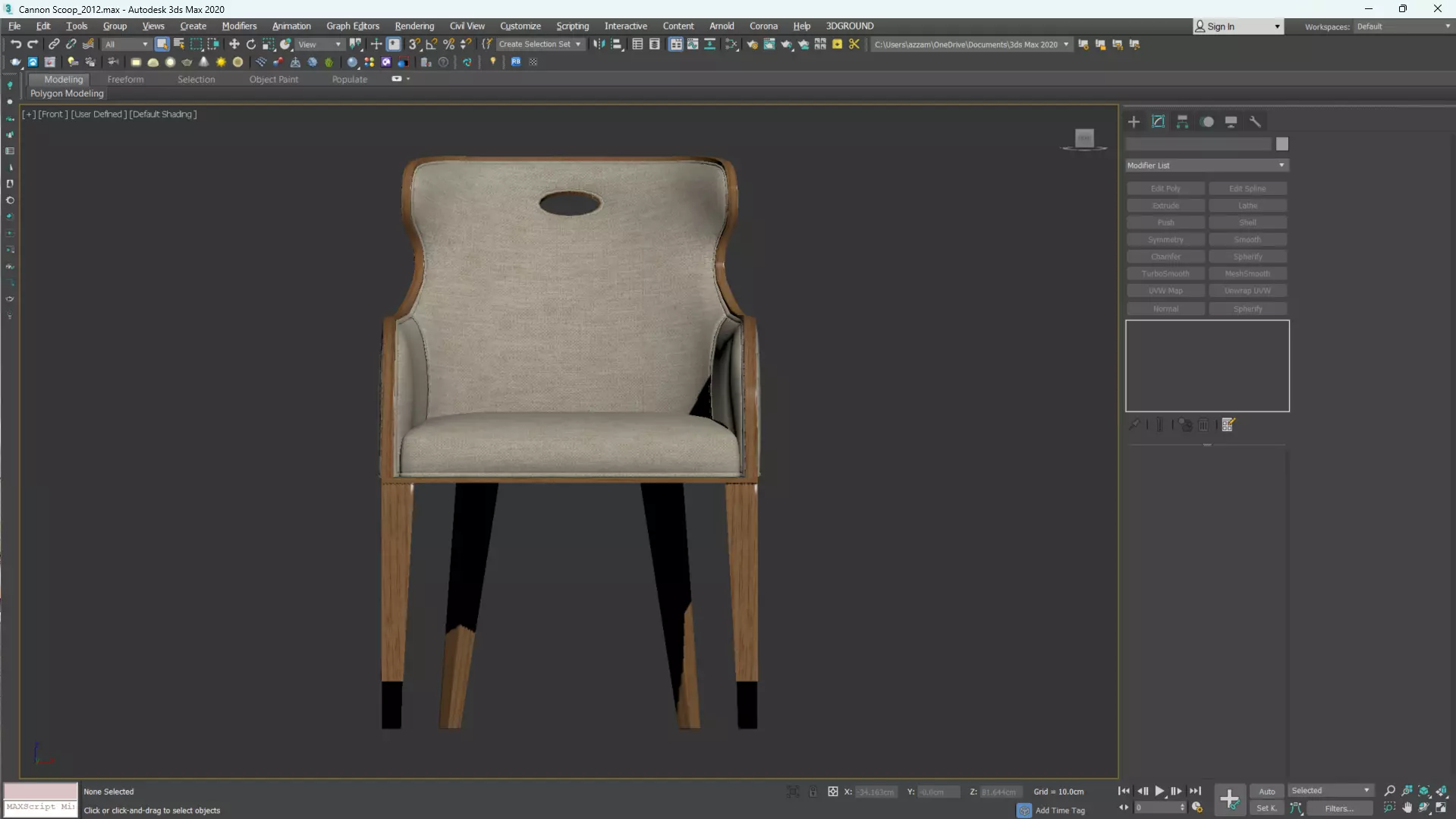The width and height of the screenshot is (1456, 819).
Task: Open the reference coordinate 'View' dropdown
Action: click(319, 44)
